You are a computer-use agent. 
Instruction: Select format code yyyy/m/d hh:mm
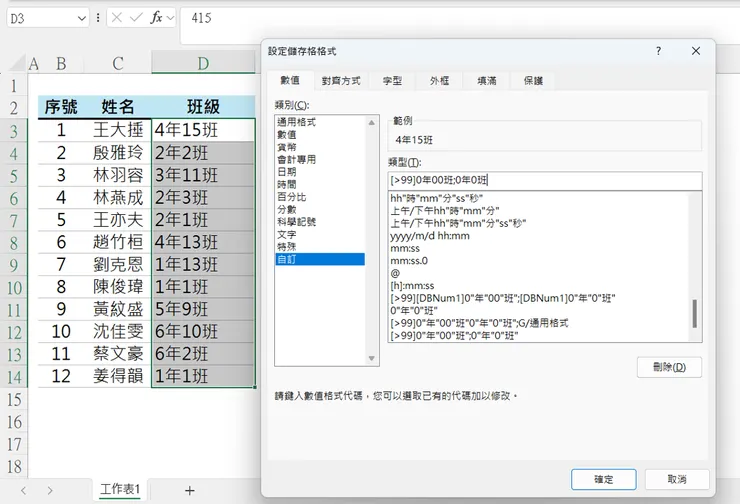[x=430, y=235]
